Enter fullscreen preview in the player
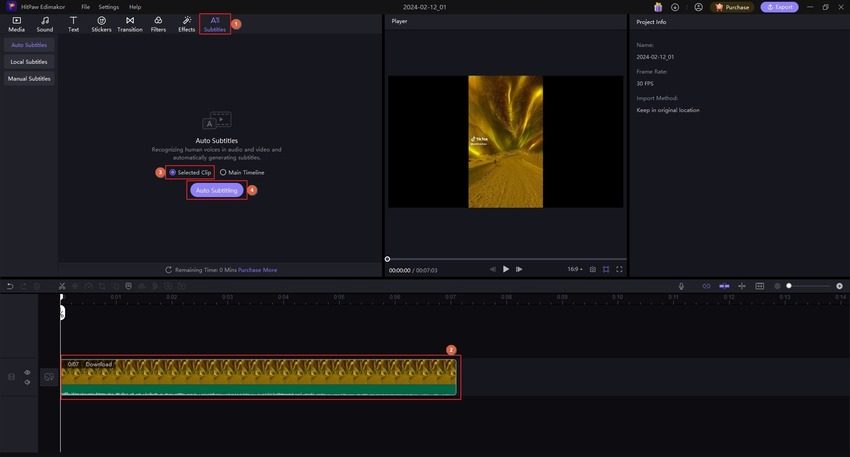The height and width of the screenshot is (457, 850). coord(619,269)
